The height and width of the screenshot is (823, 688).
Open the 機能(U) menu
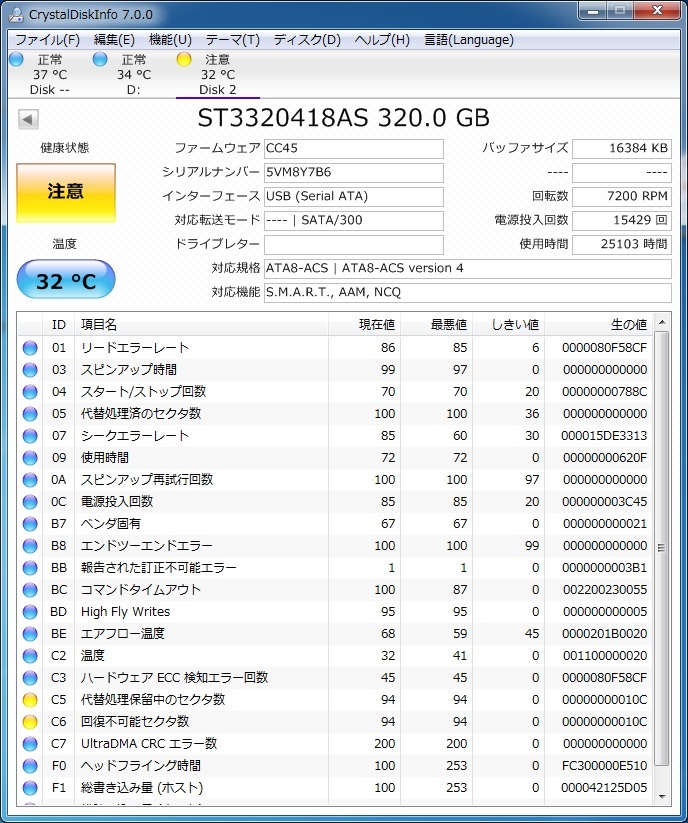point(170,40)
